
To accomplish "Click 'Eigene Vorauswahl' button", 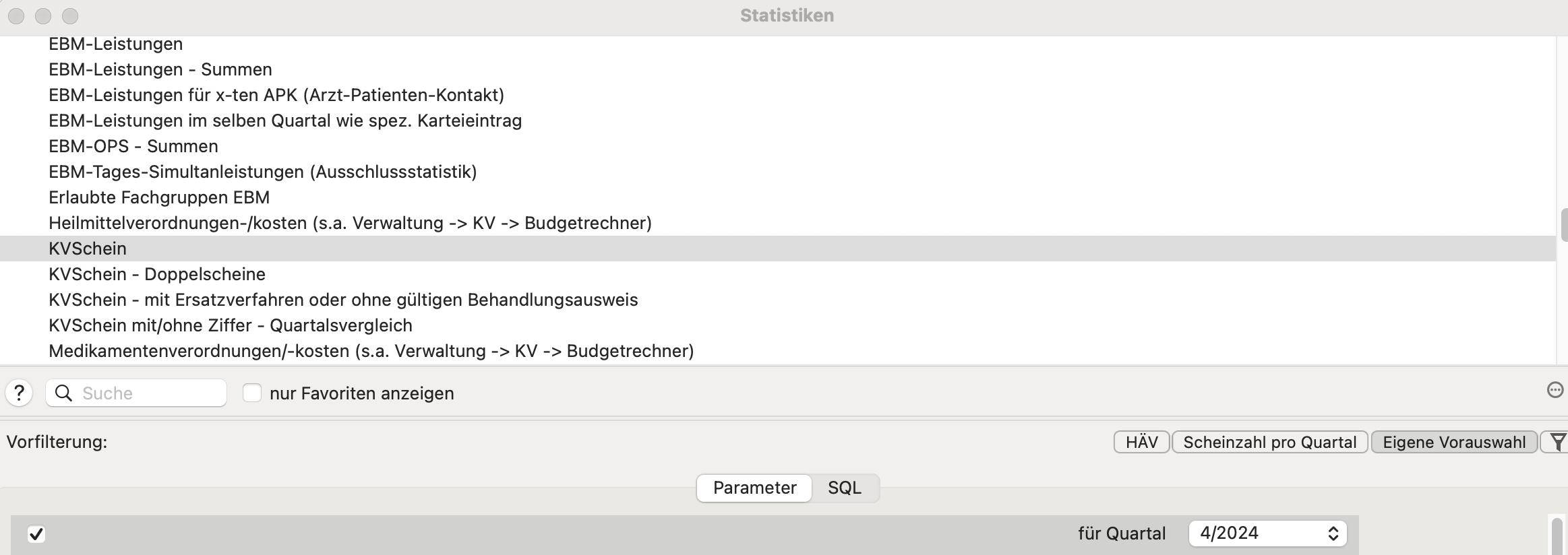I will [x=1454, y=443].
